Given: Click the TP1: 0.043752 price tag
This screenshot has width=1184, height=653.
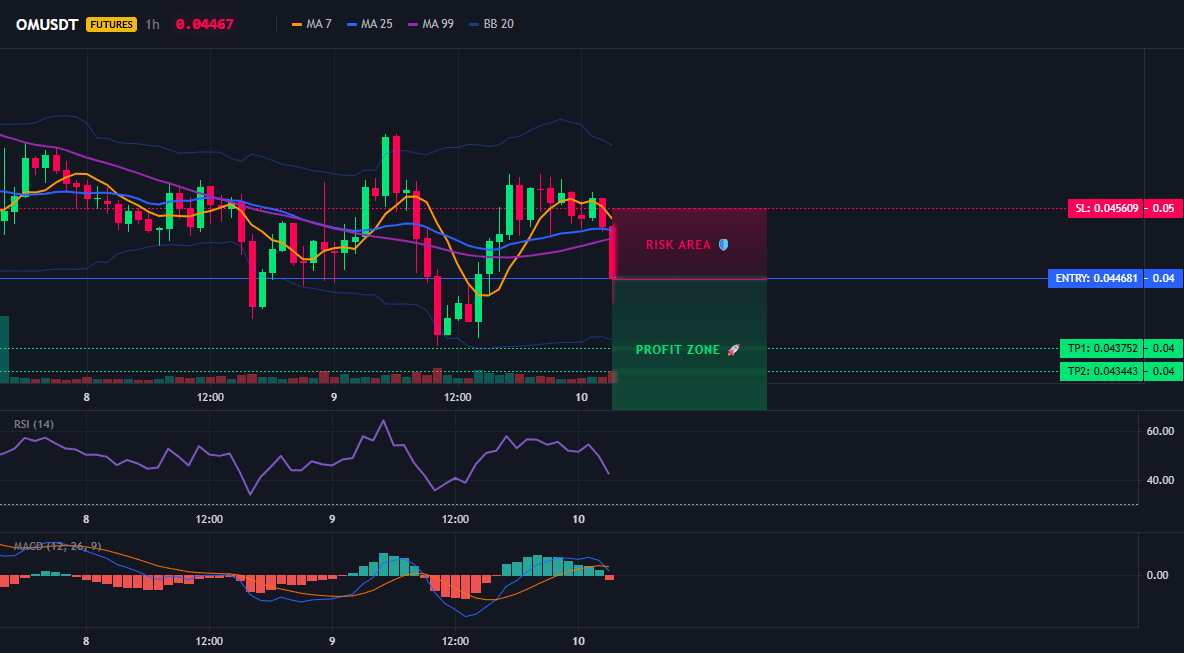Looking at the screenshot, I should (1101, 349).
